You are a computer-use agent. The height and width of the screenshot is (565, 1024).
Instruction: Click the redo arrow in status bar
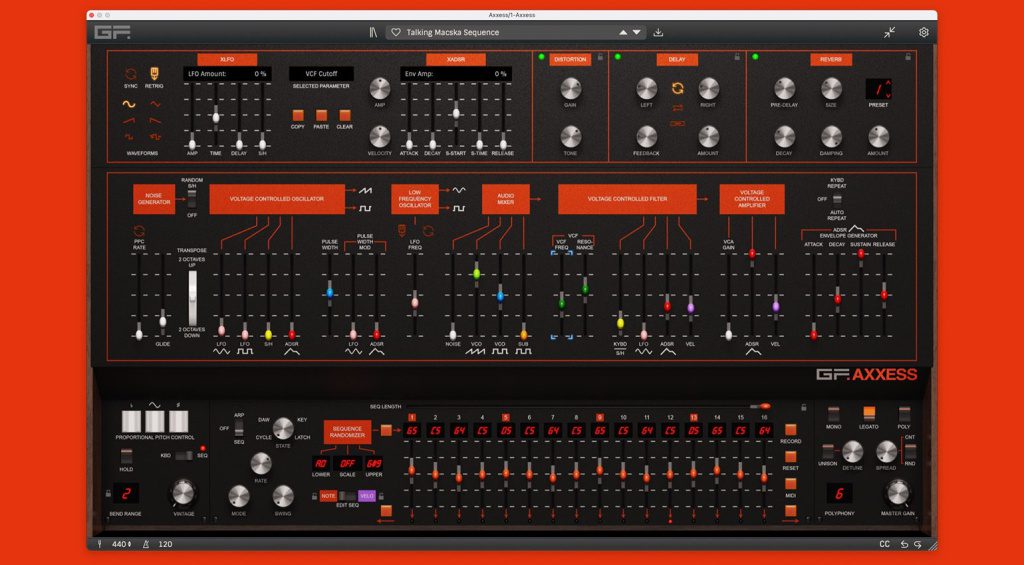click(918, 544)
